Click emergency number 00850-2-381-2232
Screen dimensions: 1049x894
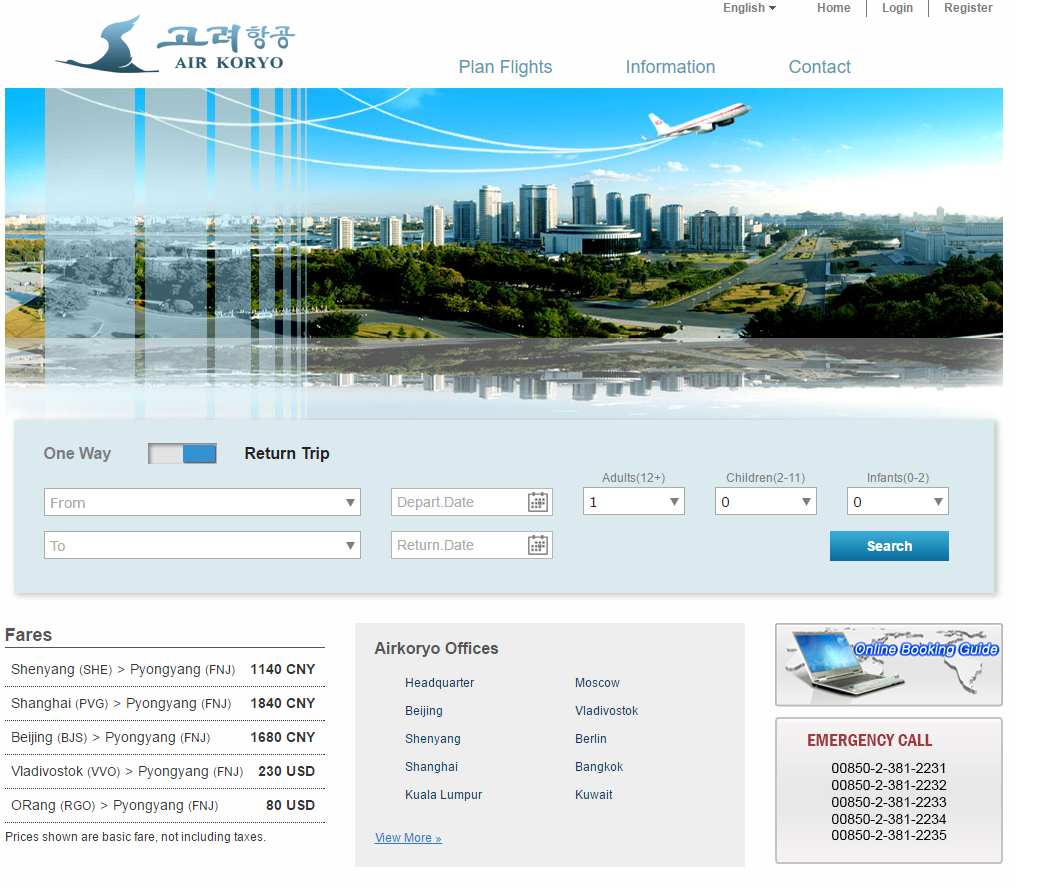point(888,785)
